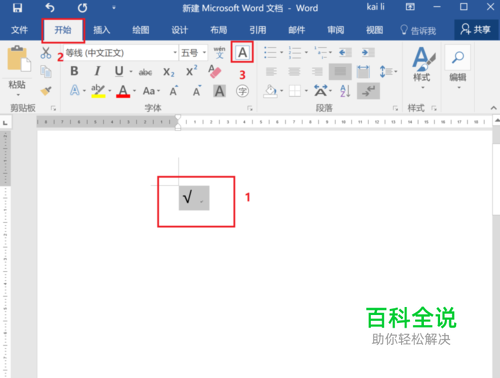Open the borders grid icon
This screenshot has width=500, height=378.
295,91
